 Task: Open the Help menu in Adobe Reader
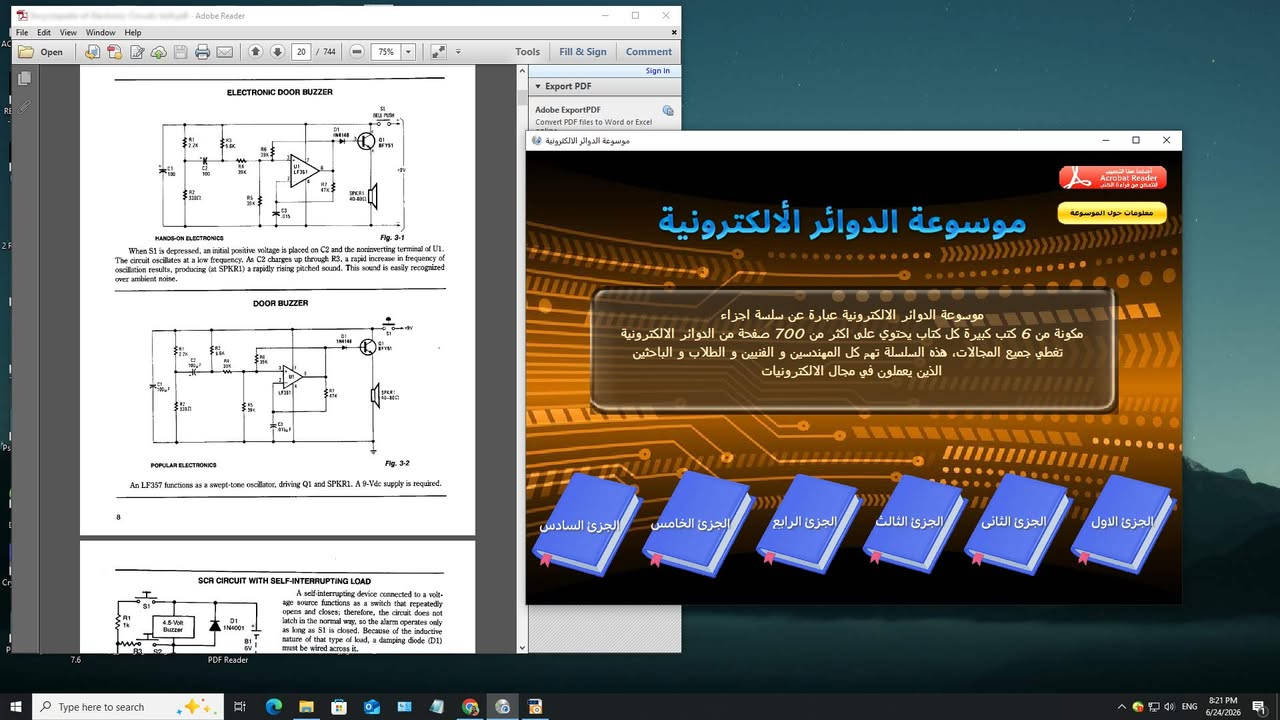(x=132, y=33)
